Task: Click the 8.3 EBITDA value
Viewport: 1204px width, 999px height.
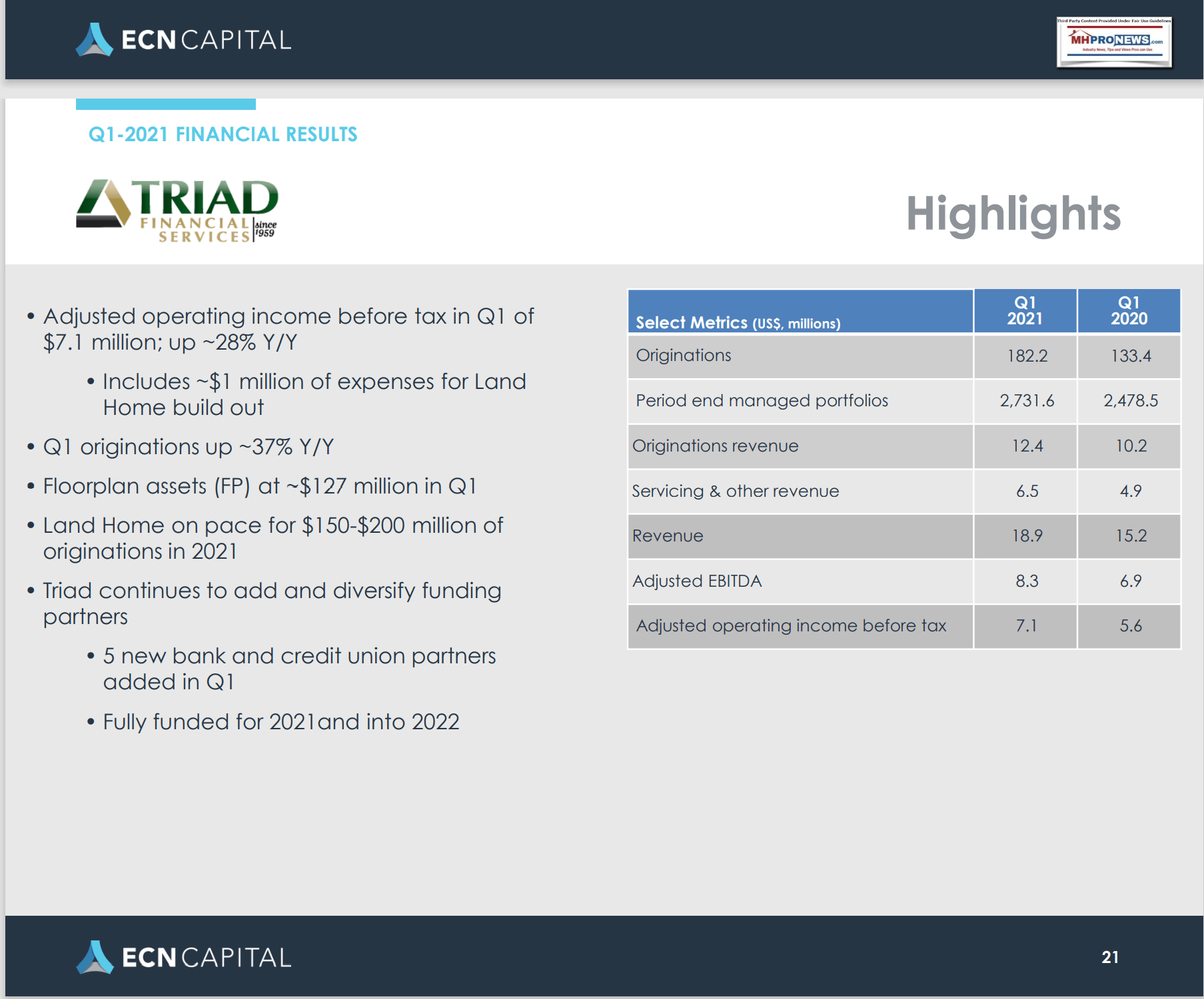Action: point(1027,581)
